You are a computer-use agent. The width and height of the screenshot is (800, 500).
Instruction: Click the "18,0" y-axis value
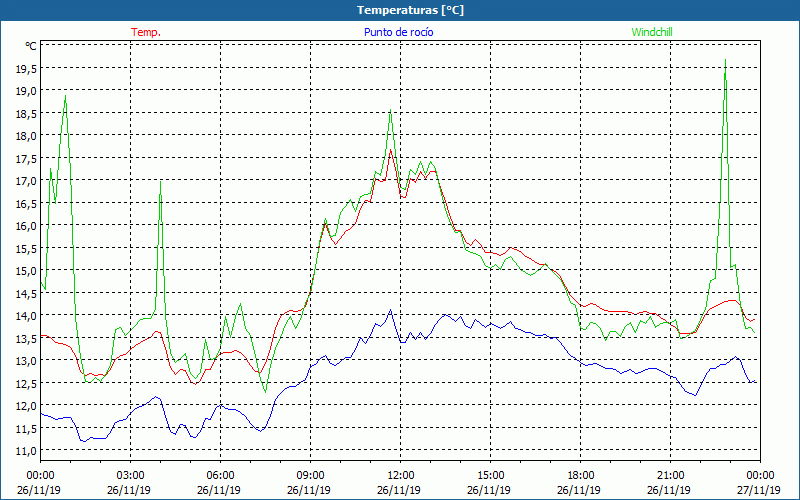pos(27,136)
